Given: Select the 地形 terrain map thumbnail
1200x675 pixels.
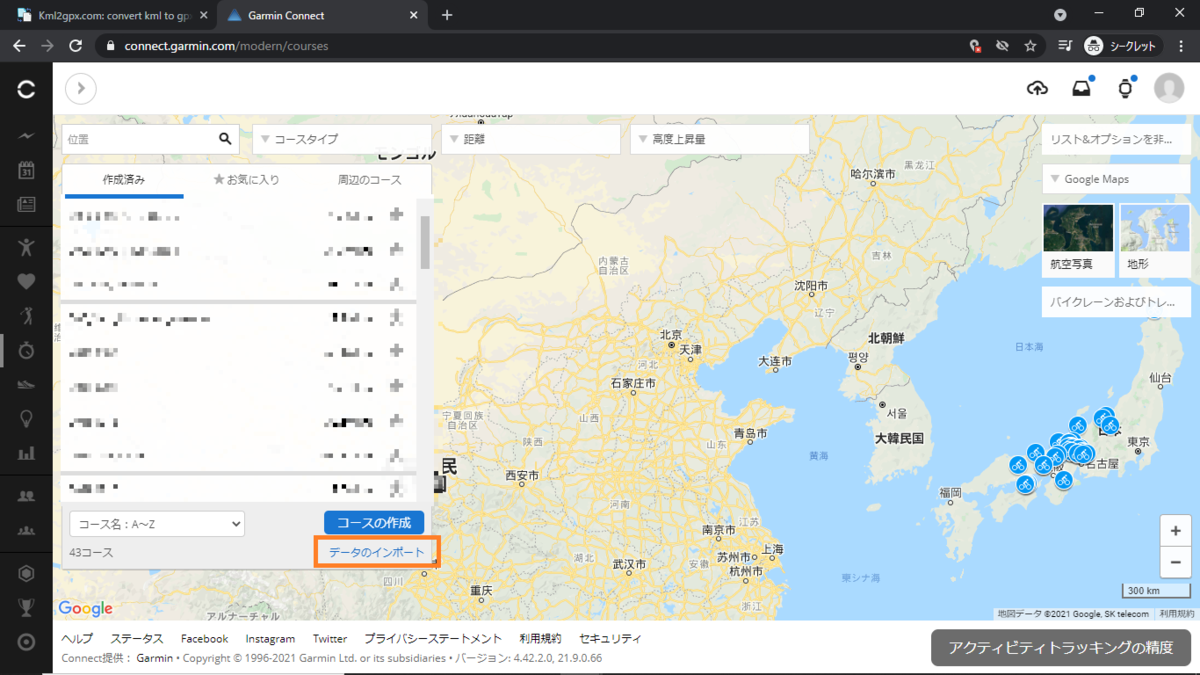Looking at the screenshot, I should tap(1155, 240).
